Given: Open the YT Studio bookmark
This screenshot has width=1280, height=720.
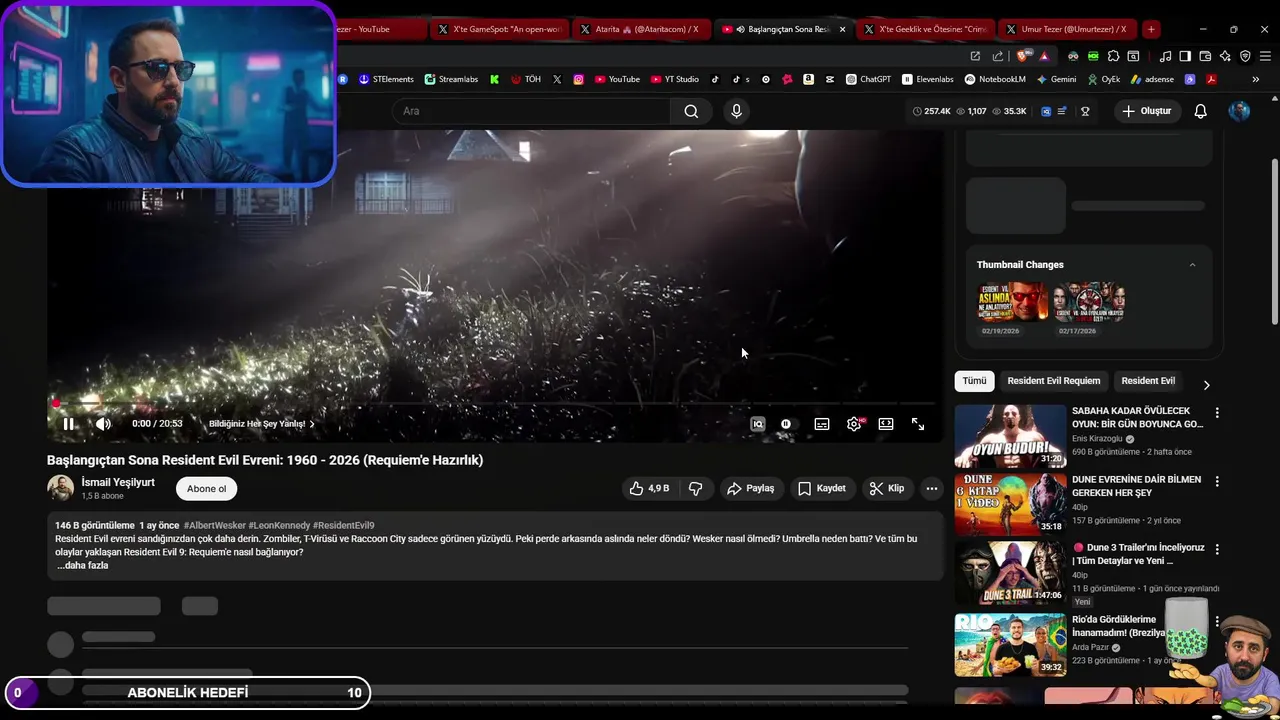Looking at the screenshot, I should click(675, 79).
